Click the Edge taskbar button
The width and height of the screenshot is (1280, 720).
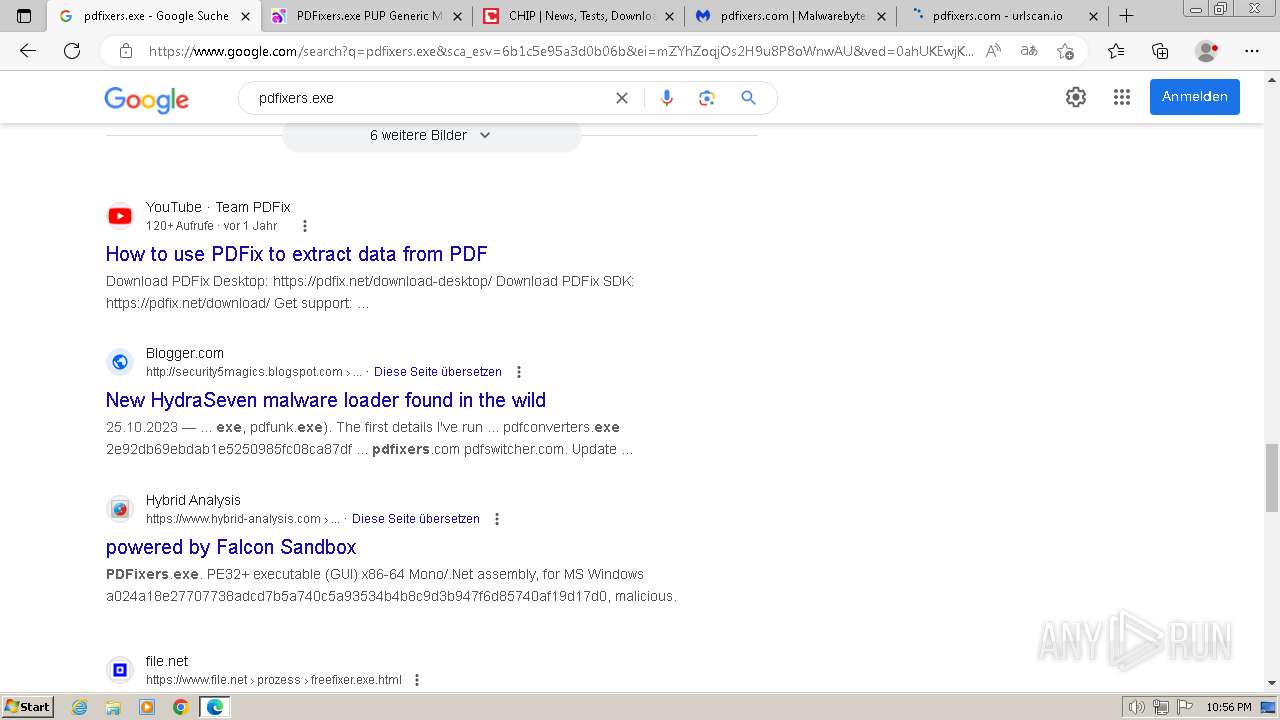coord(214,707)
